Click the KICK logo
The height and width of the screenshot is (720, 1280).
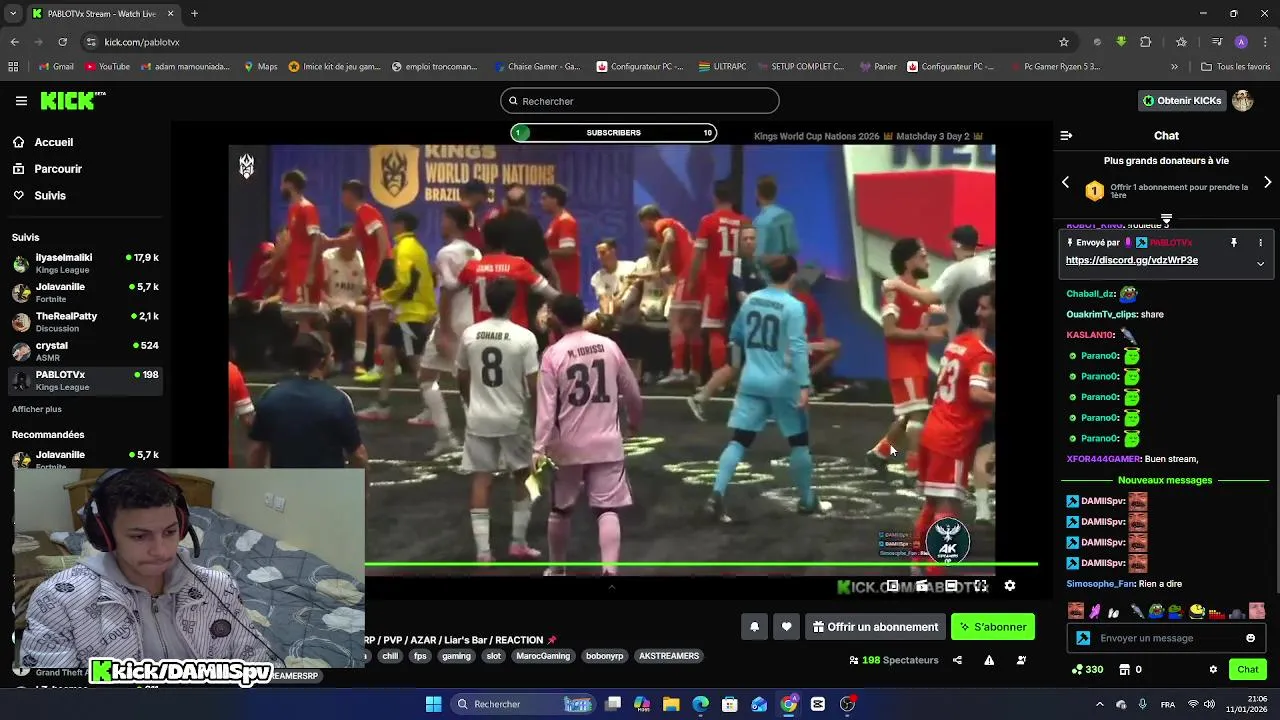(72, 101)
